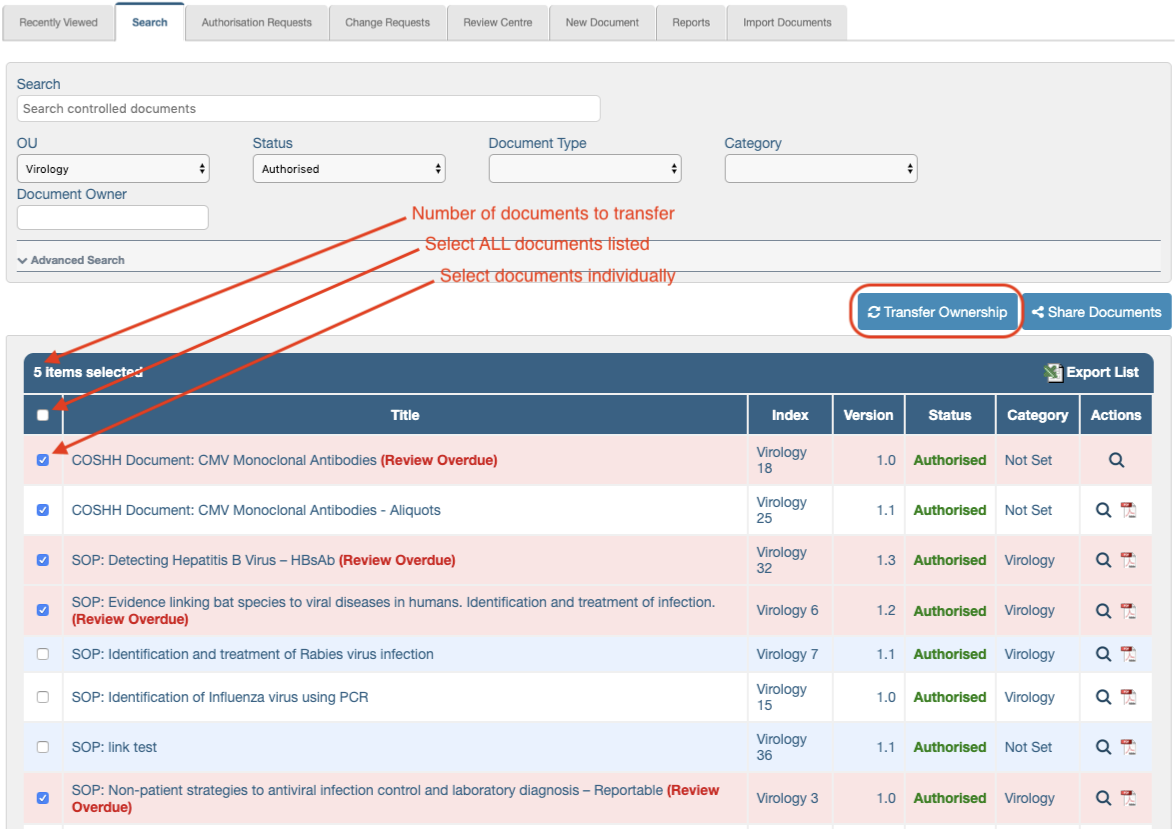1175x829 pixels.
Task: Click the Export List spreadsheet icon
Action: [x=1054, y=373]
